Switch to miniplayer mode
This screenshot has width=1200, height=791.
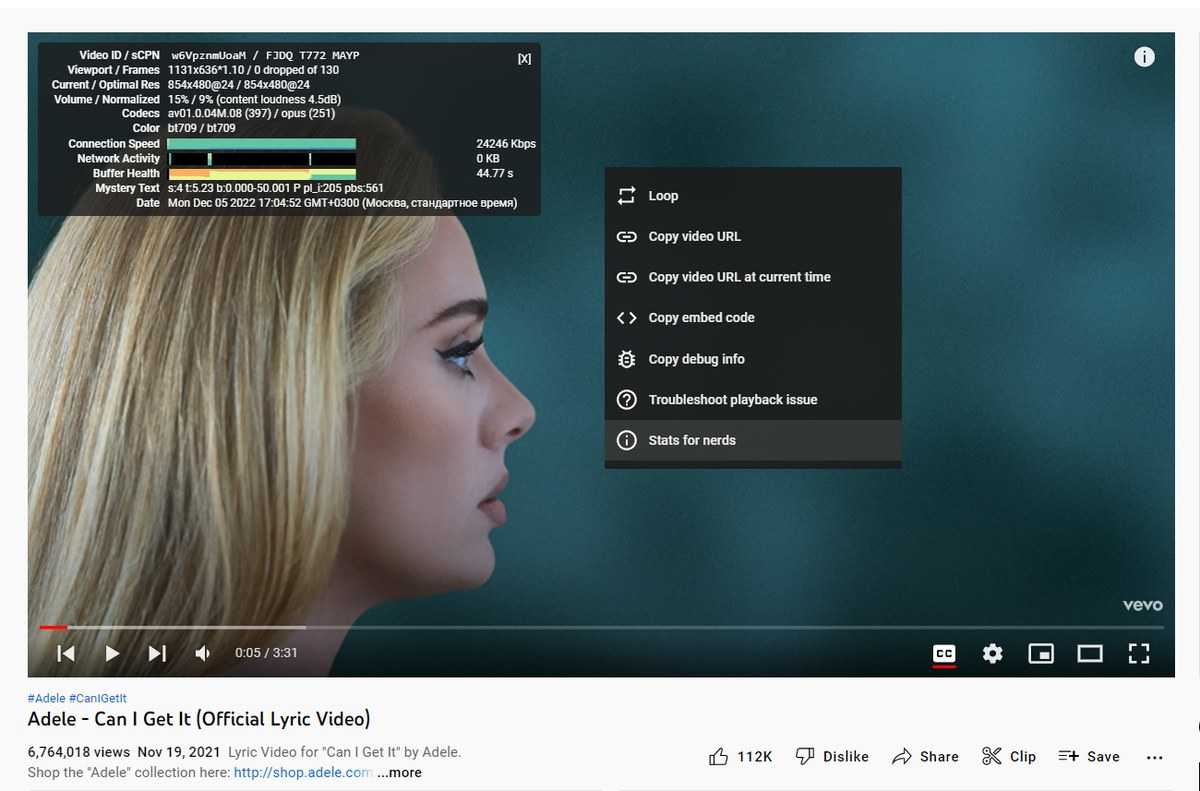(1041, 653)
